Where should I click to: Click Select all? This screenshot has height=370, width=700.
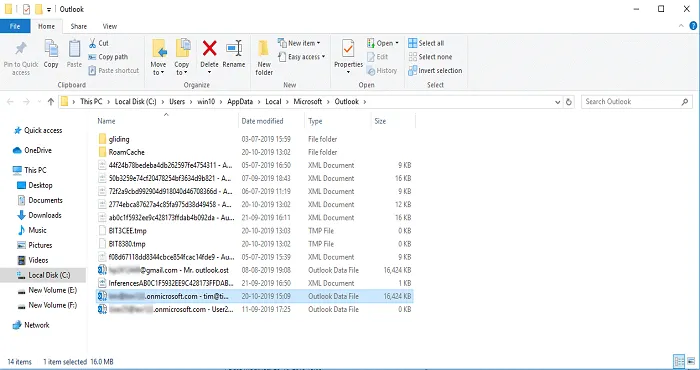click(x=426, y=43)
